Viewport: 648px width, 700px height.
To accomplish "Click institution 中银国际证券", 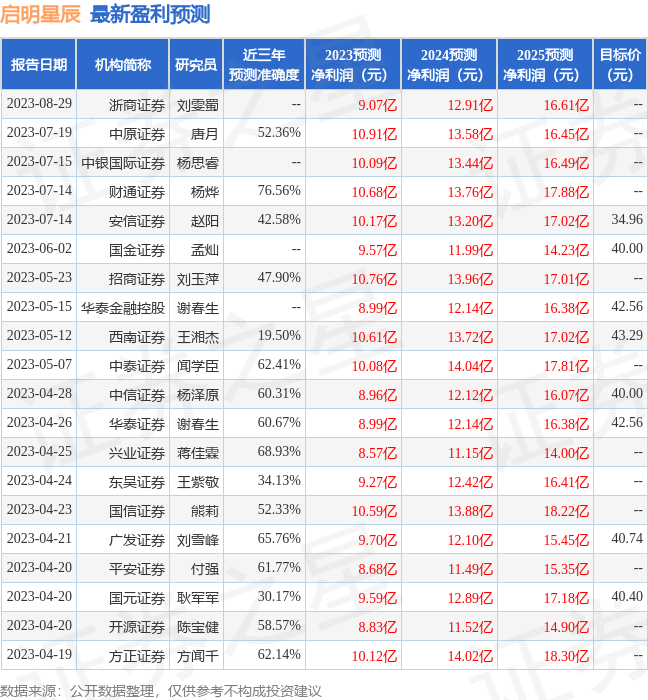I will tap(123, 163).
